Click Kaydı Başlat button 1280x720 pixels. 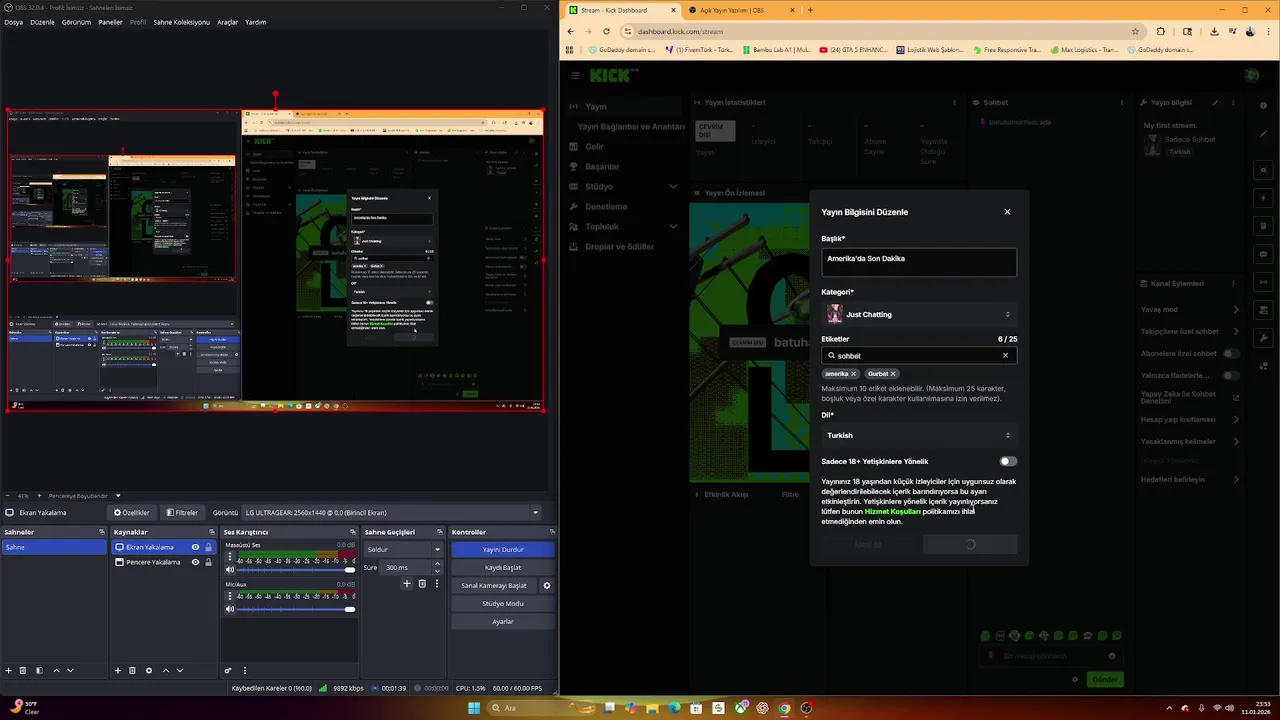pyautogui.click(x=503, y=567)
